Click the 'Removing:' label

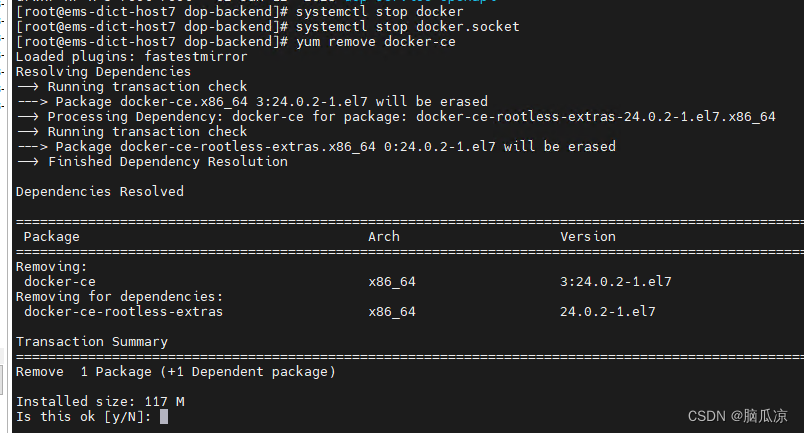52,267
